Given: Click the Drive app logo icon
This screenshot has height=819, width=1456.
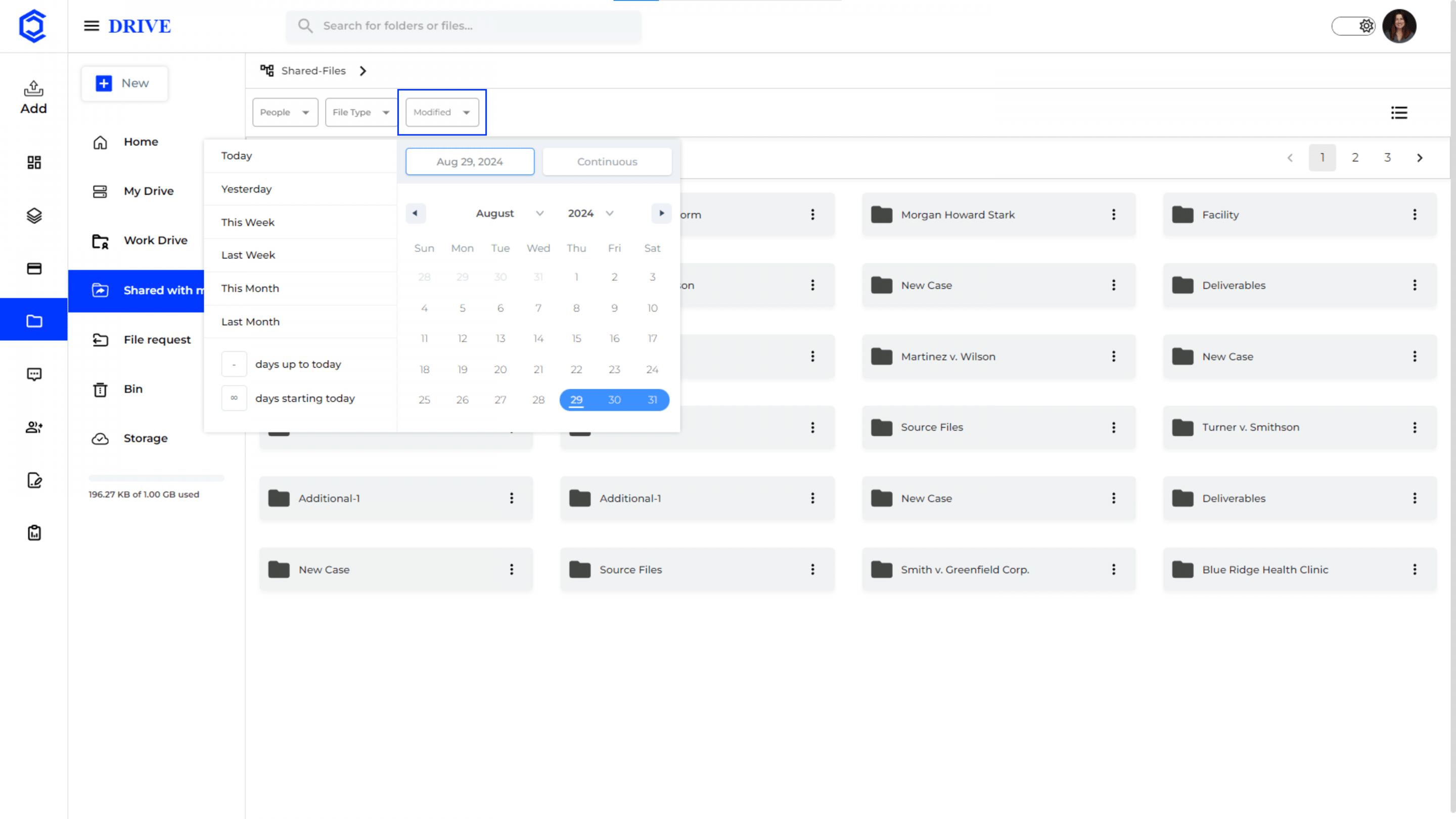Looking at the screenshot, I should click(x=33, y=25).
